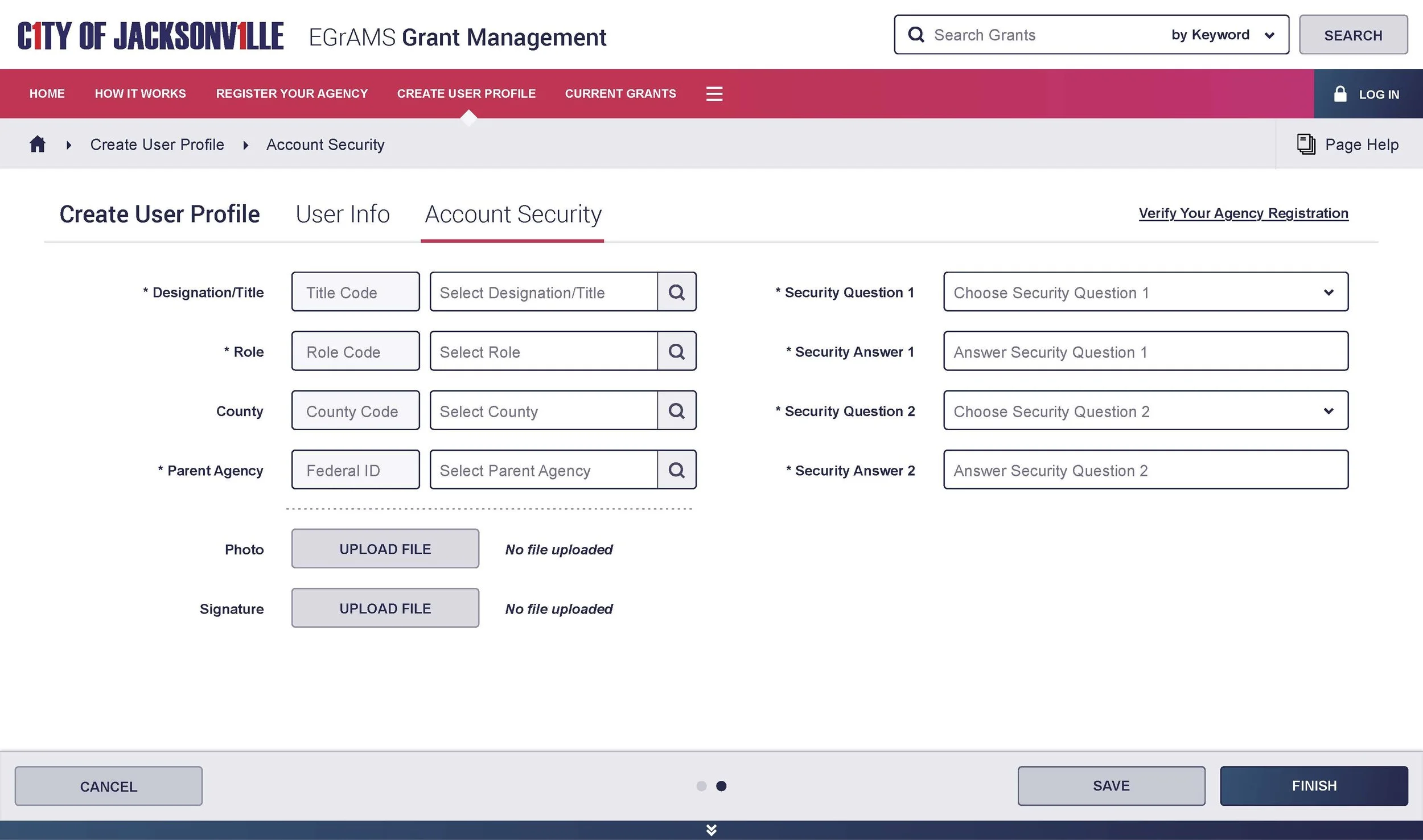Click the Role lookup magnifier icon

(x=676, y=351)
